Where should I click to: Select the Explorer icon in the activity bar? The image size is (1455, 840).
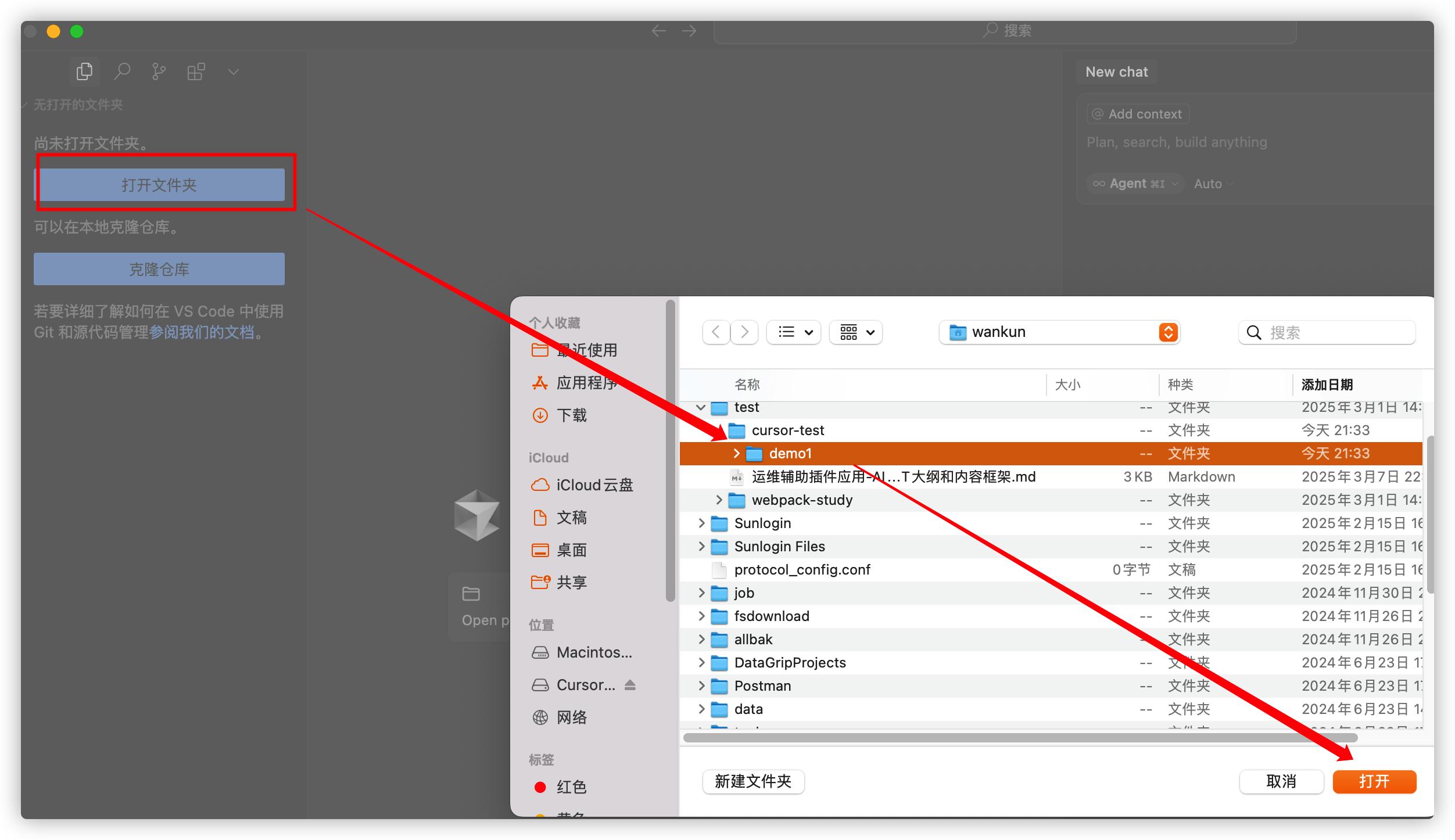coord(84,71)
